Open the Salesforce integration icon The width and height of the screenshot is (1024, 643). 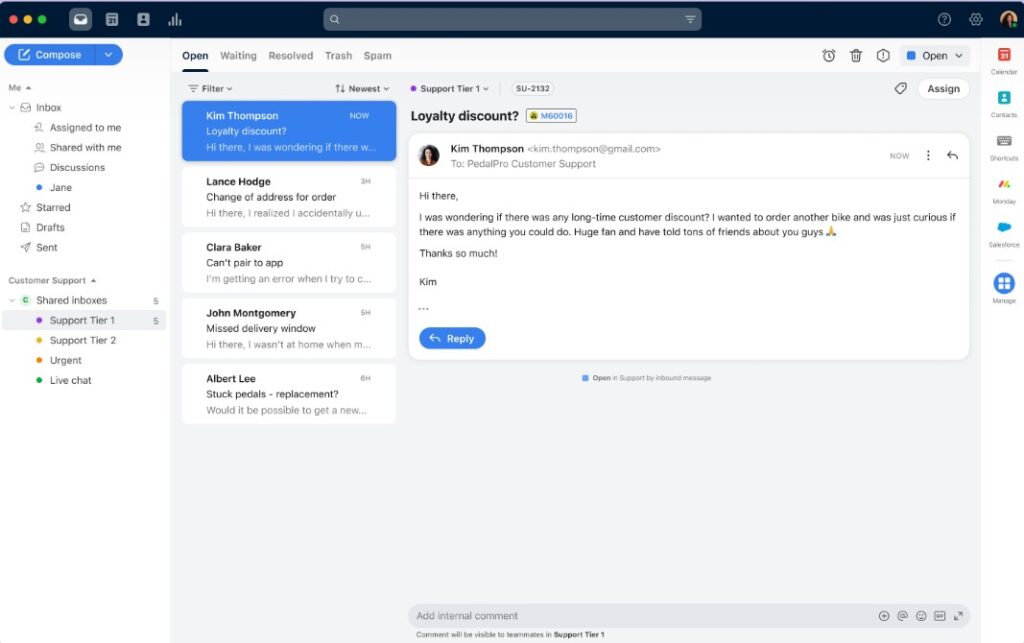1004,228
